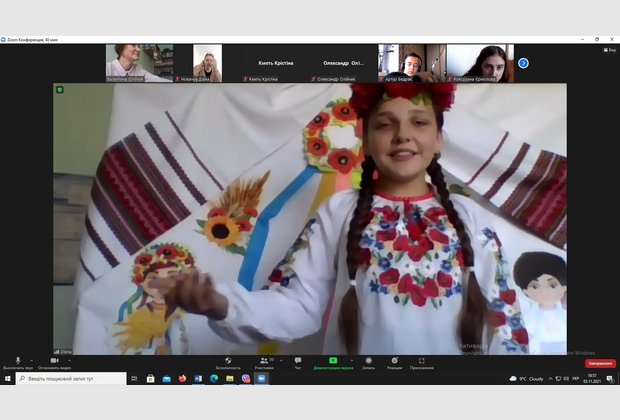The height and width of the screenshot is (420, 620).
Task: Open the Apps (Приложения) icon
Action: (x=421, y=360)
